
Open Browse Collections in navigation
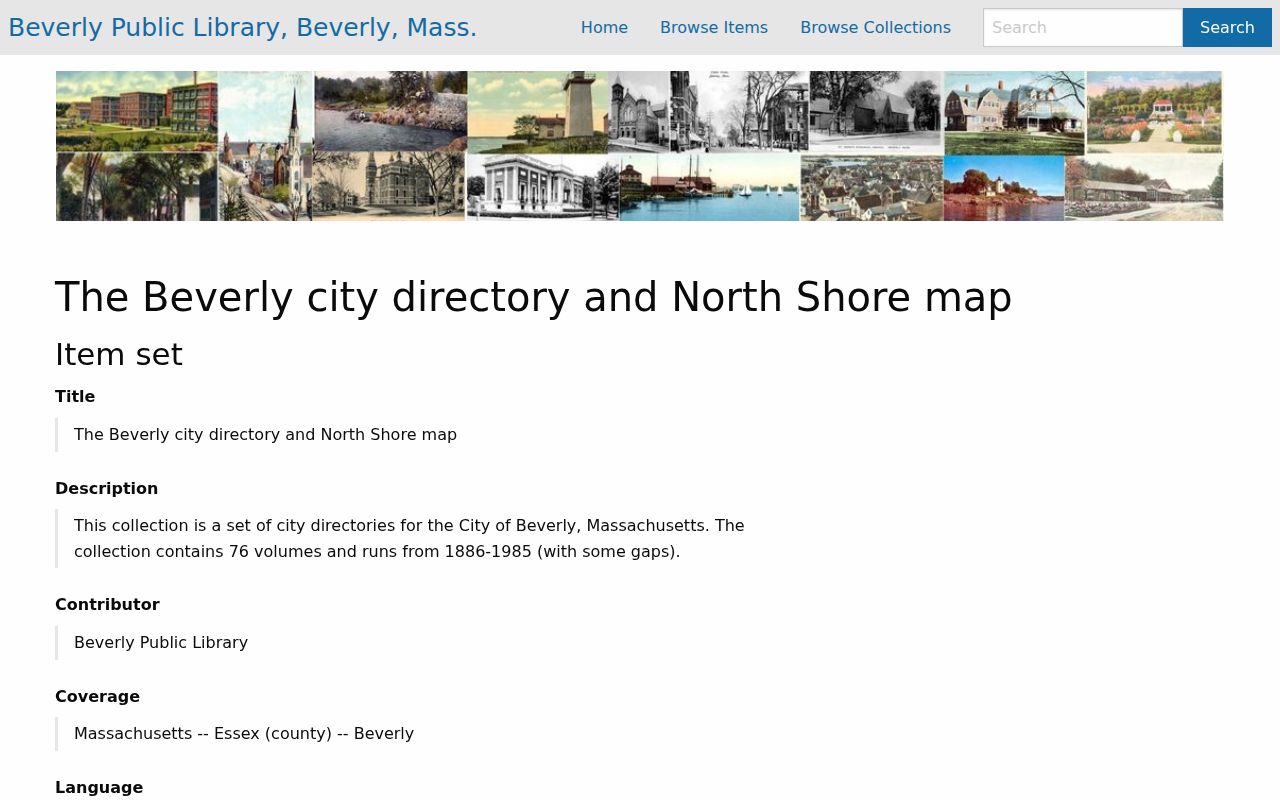click(875, 28)
